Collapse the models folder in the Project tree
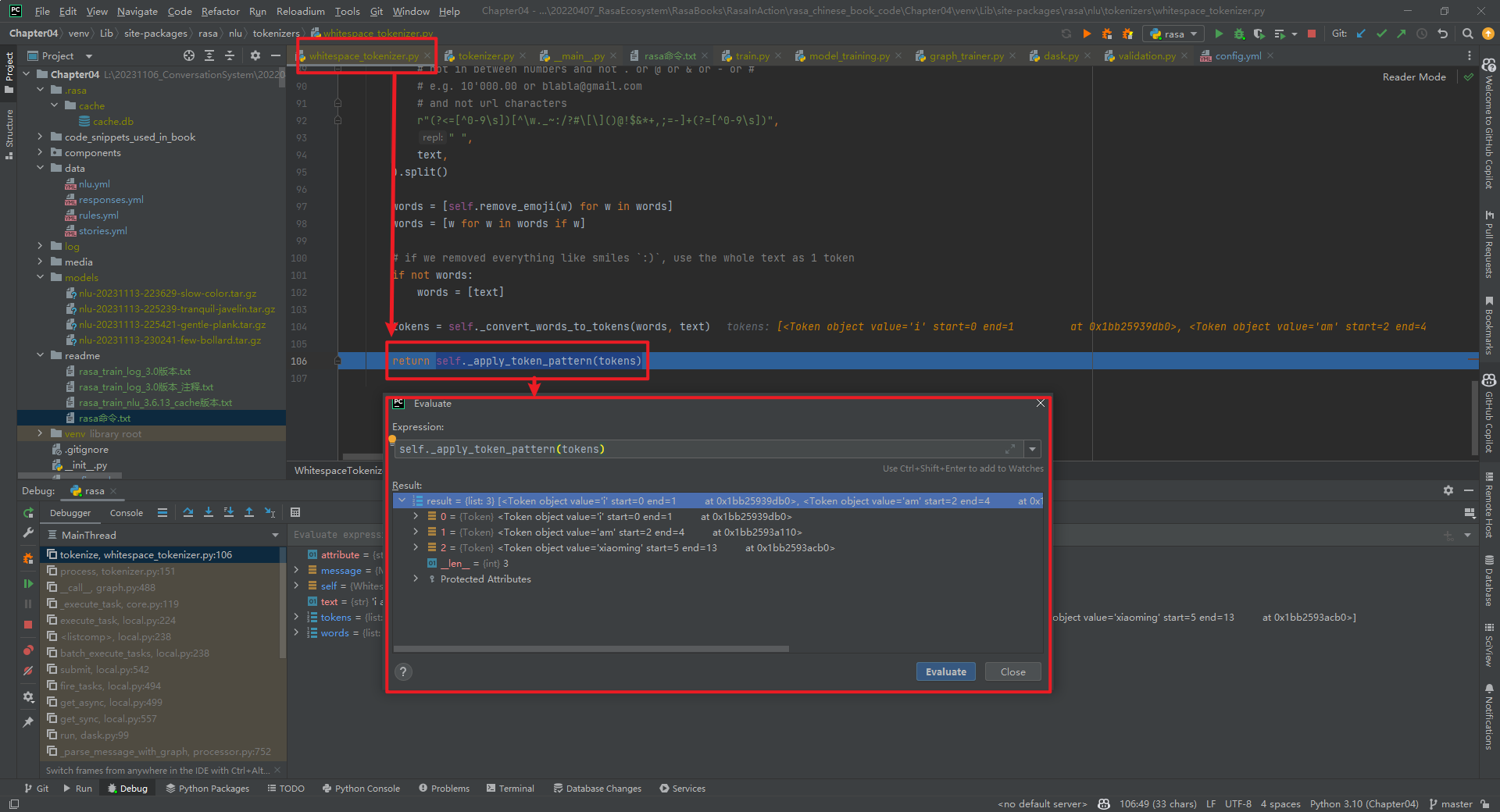Viewport: 1500px width, 812px height. [41, 277]
